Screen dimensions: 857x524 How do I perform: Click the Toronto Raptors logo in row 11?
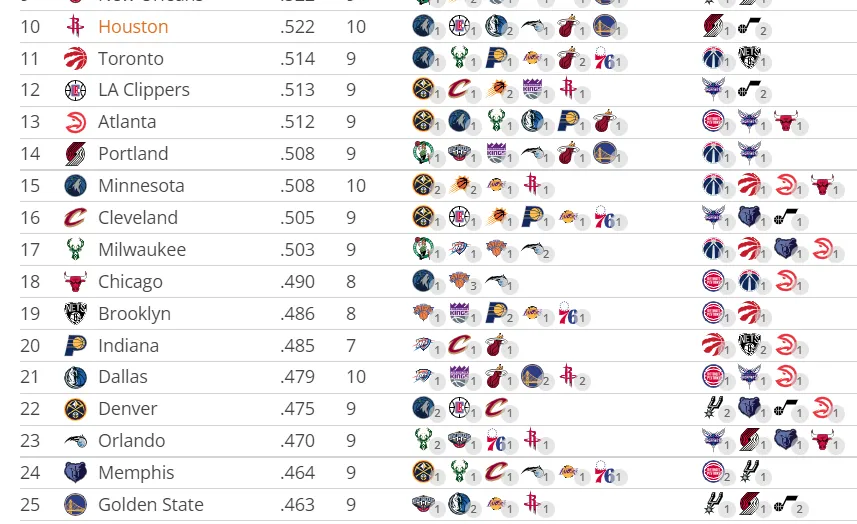[x=75, y=58]
